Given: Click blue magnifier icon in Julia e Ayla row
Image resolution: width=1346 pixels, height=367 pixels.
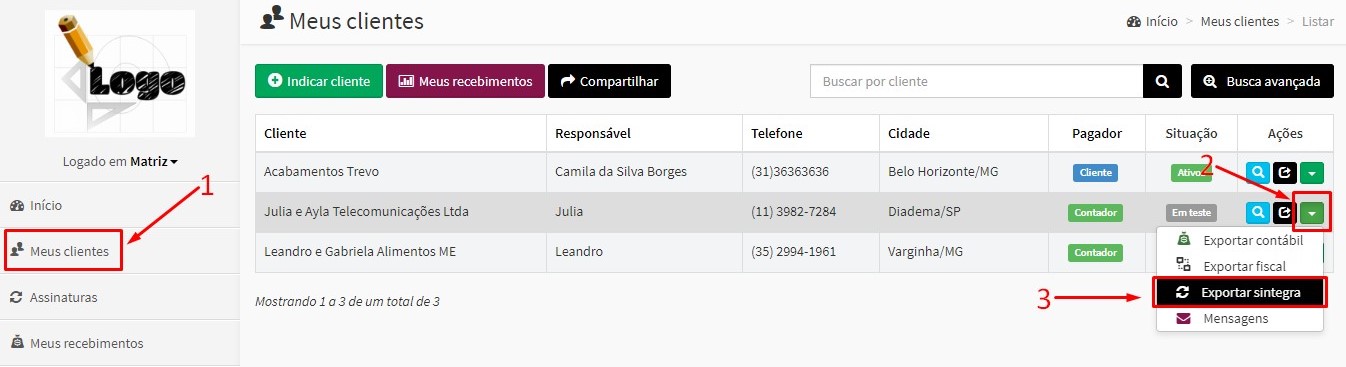Looking at the screenshot, I should tap(1258, 212).
